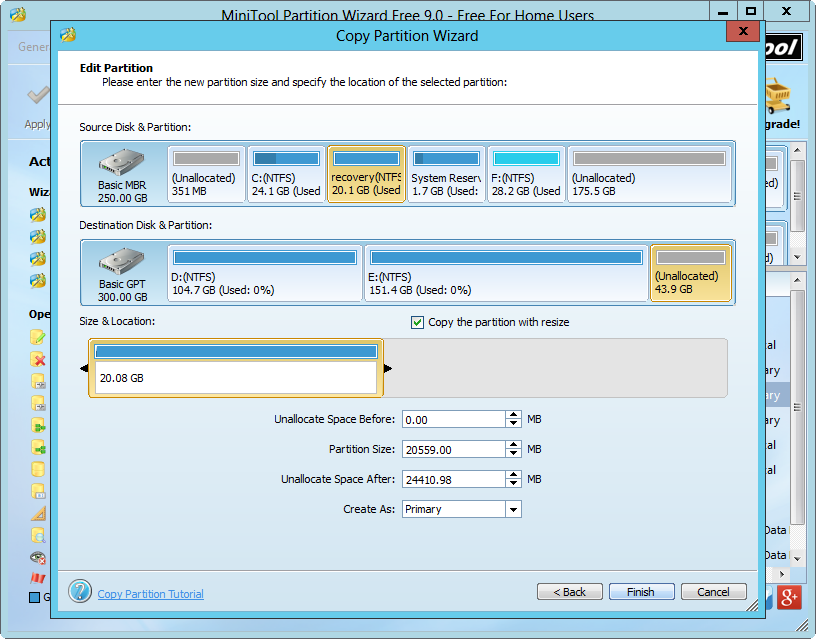816x639 pixels.
Task: Click the second wizard icon in sidebar
Action: 37,237
